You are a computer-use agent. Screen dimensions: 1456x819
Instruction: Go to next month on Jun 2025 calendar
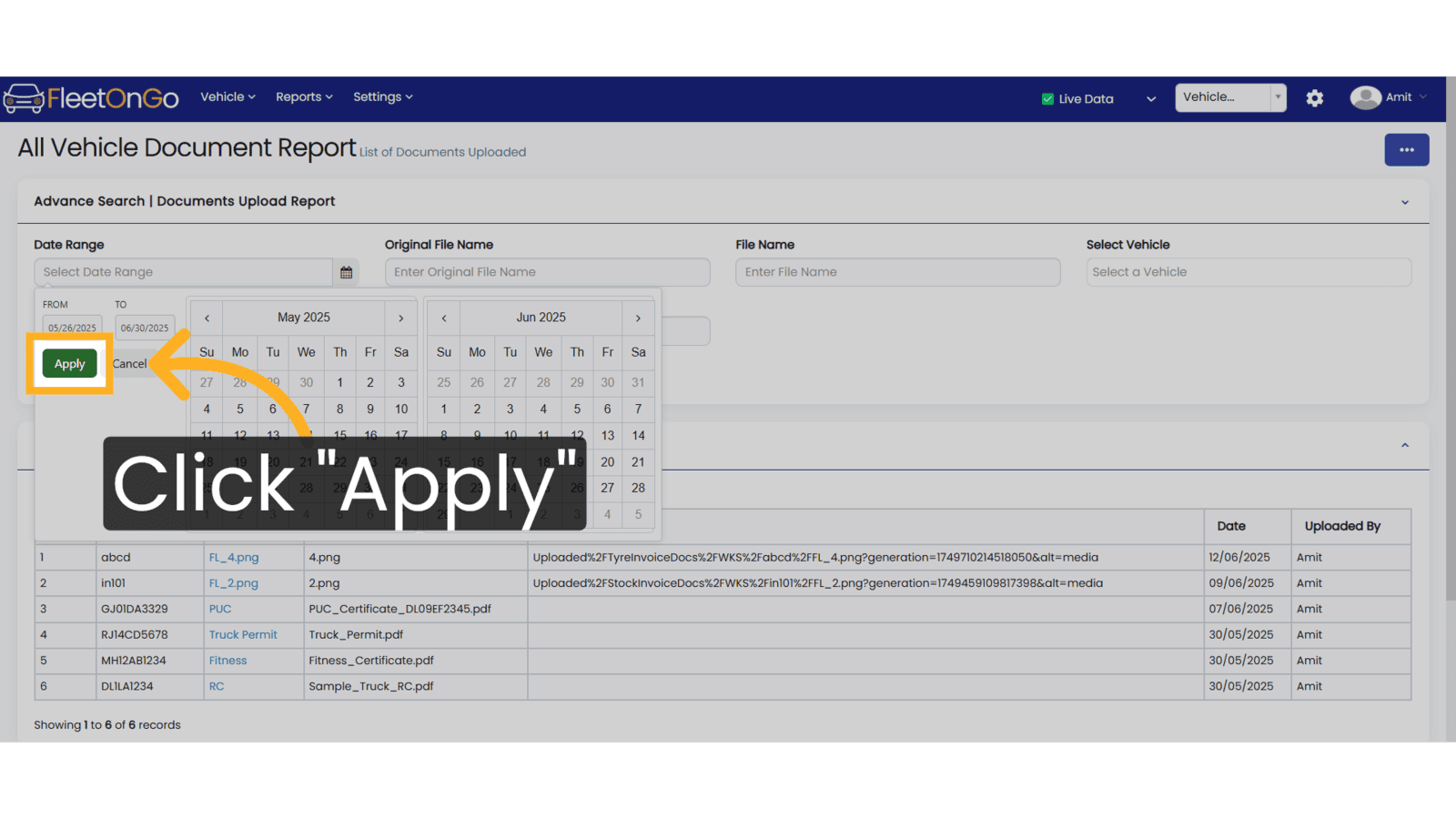[638, 318]
